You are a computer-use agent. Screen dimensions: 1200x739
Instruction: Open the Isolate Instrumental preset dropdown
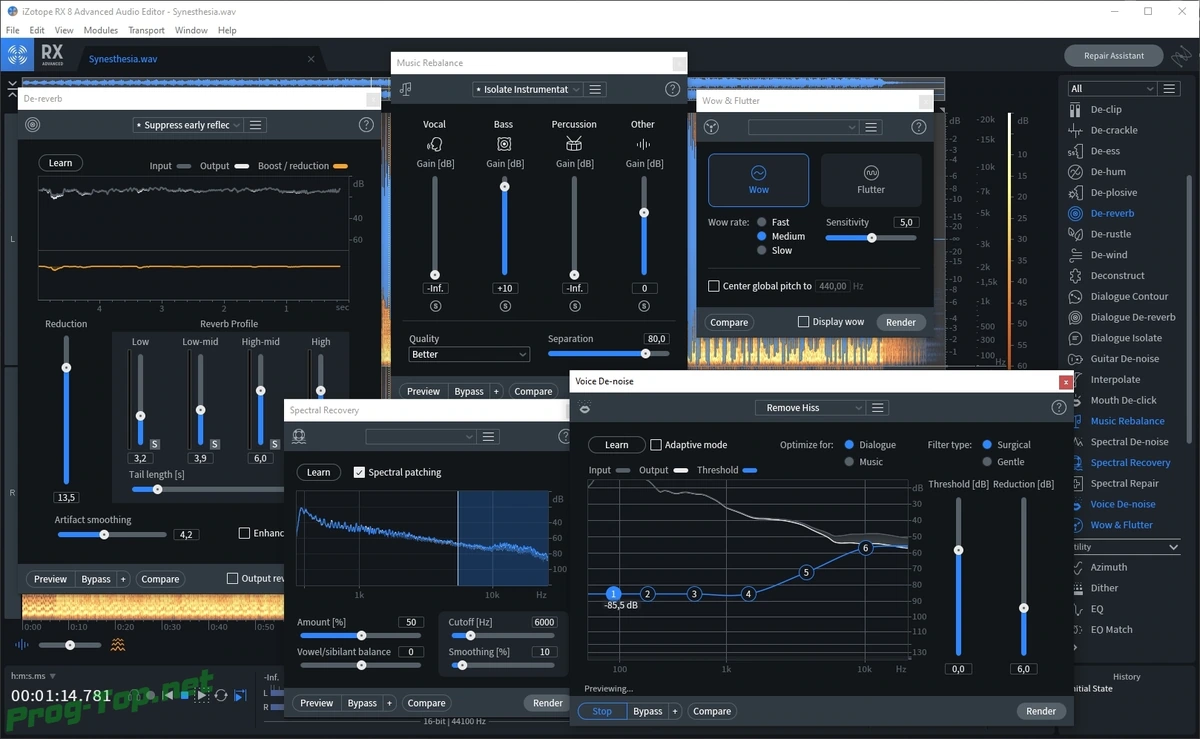tap(527, 89)
